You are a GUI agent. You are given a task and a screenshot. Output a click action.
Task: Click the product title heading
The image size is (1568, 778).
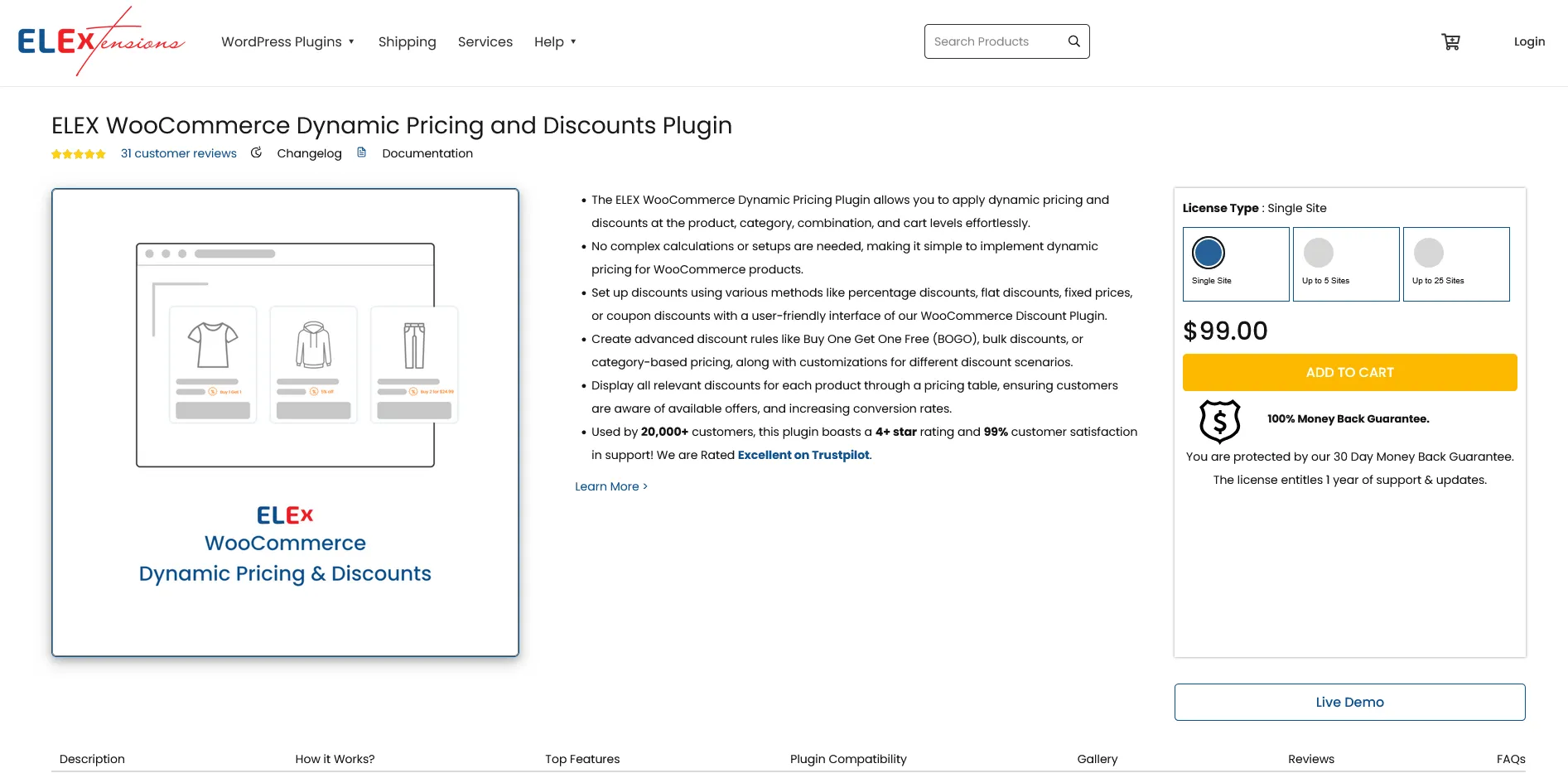click(x=392, y=125)
